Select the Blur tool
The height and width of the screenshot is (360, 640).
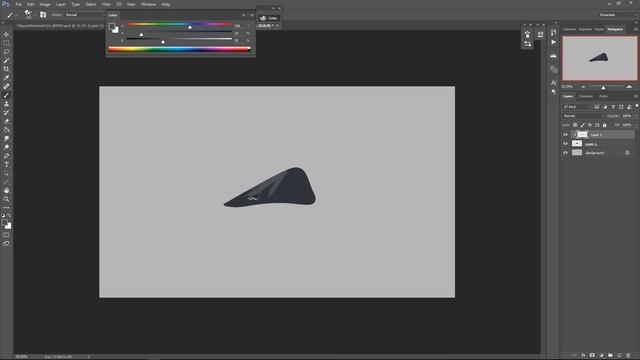[x=6, y=138]
